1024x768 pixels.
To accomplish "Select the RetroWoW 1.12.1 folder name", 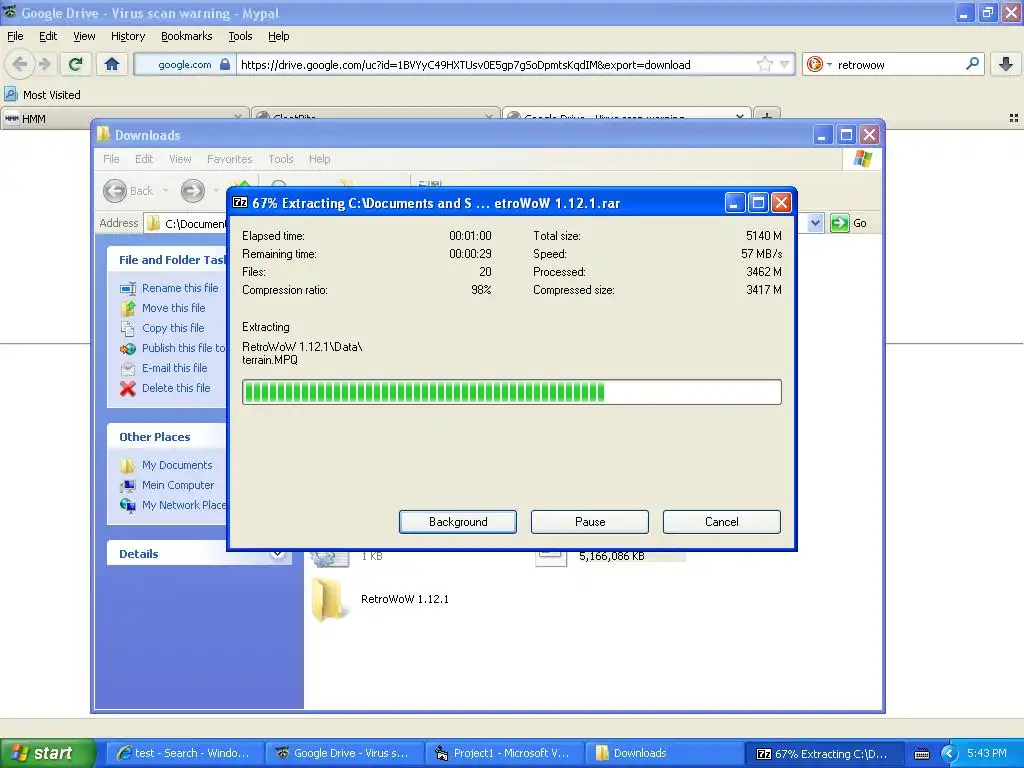I will coord(404,599).
